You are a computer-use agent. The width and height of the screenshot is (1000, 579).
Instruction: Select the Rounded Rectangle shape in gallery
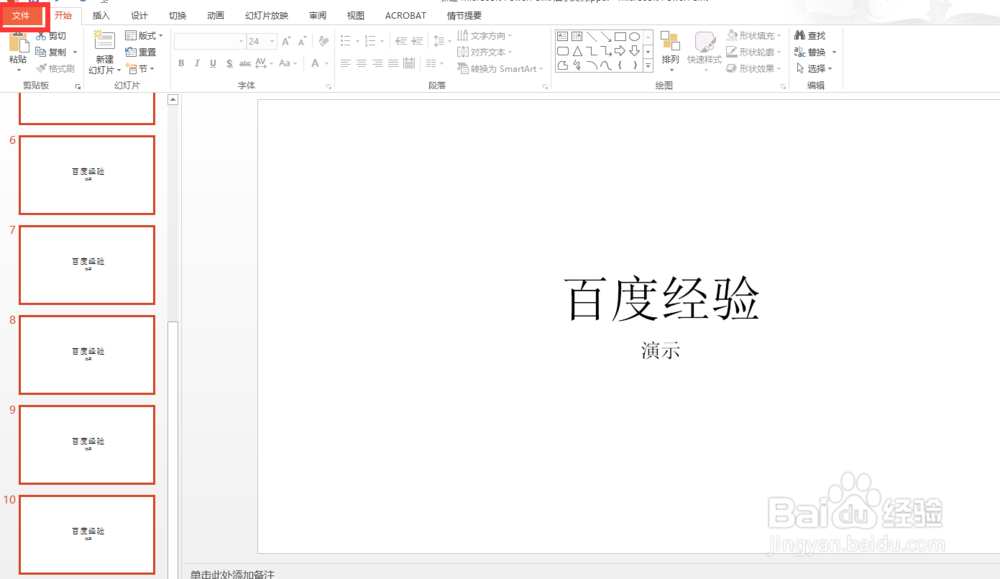[x=562, y=51]
